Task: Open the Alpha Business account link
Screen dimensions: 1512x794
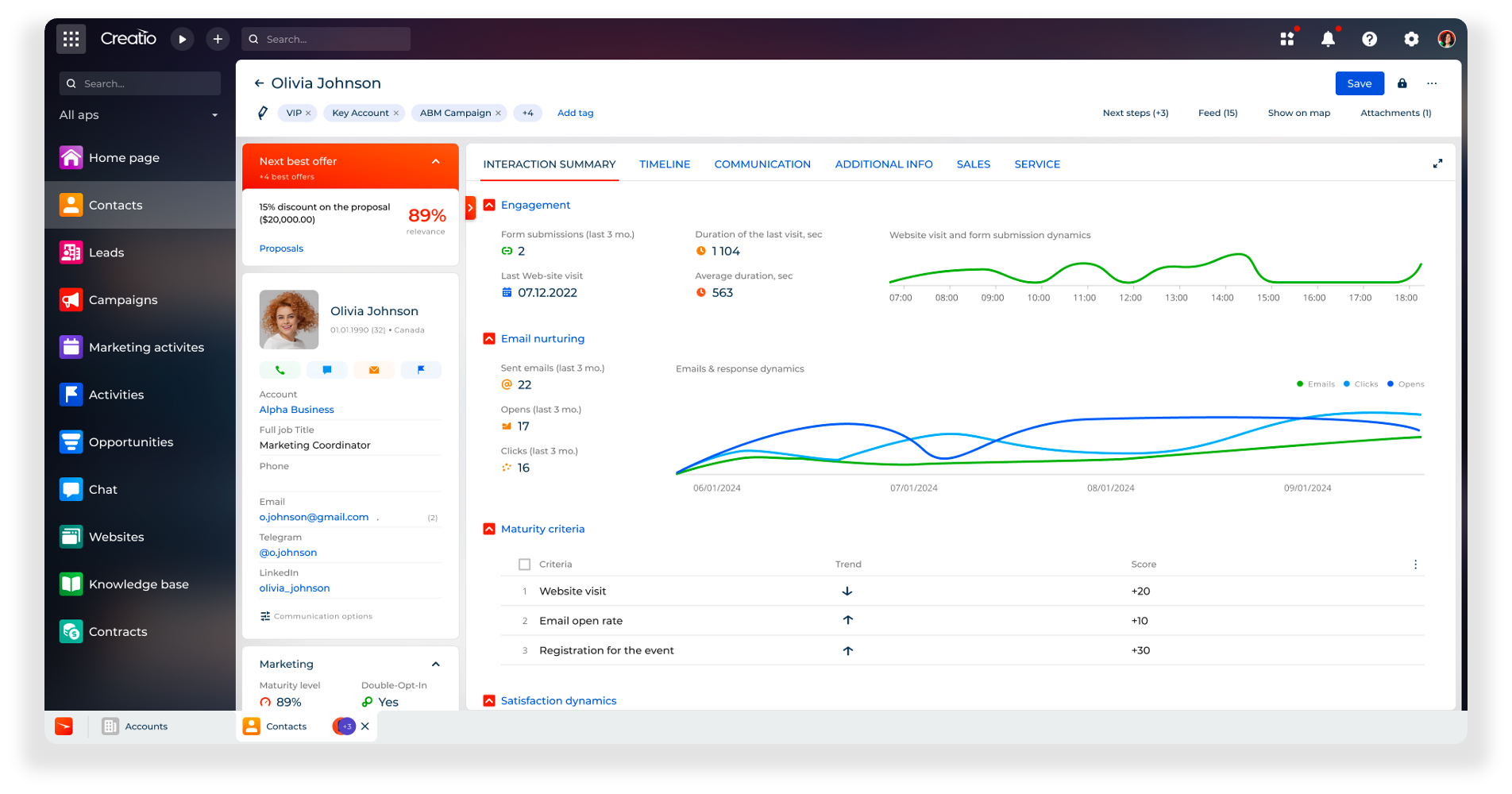Action: (x=296, y=410)
